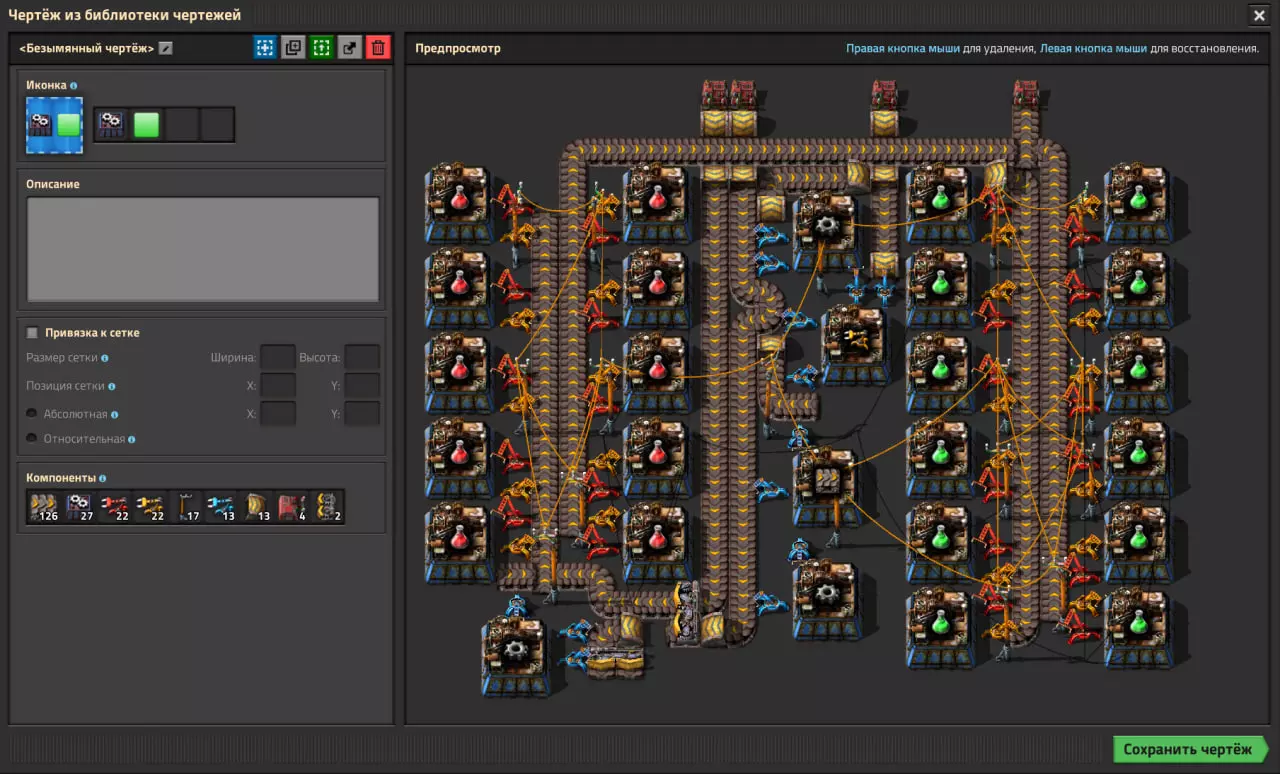1280x774 pixels.
Task: Select the Относительная radio button
Action: [32, 439]
